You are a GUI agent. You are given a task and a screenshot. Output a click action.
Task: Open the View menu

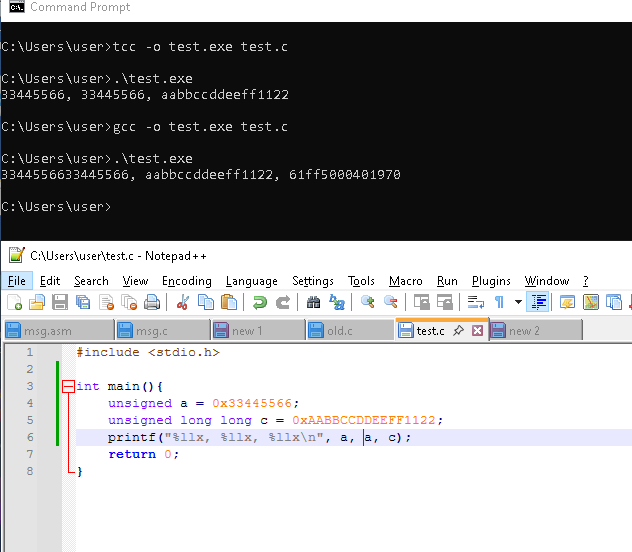click(135, 281)
